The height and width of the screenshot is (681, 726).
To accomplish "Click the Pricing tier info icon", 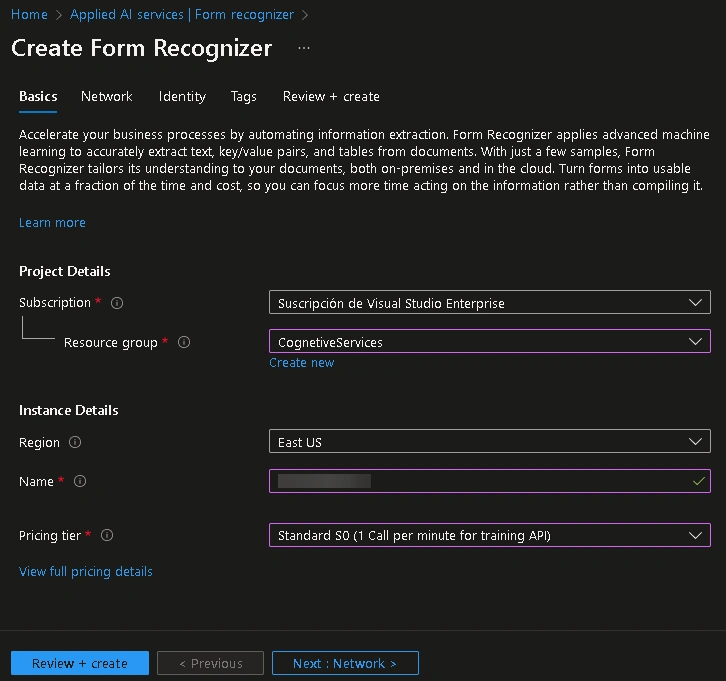I will click(107, 535).
